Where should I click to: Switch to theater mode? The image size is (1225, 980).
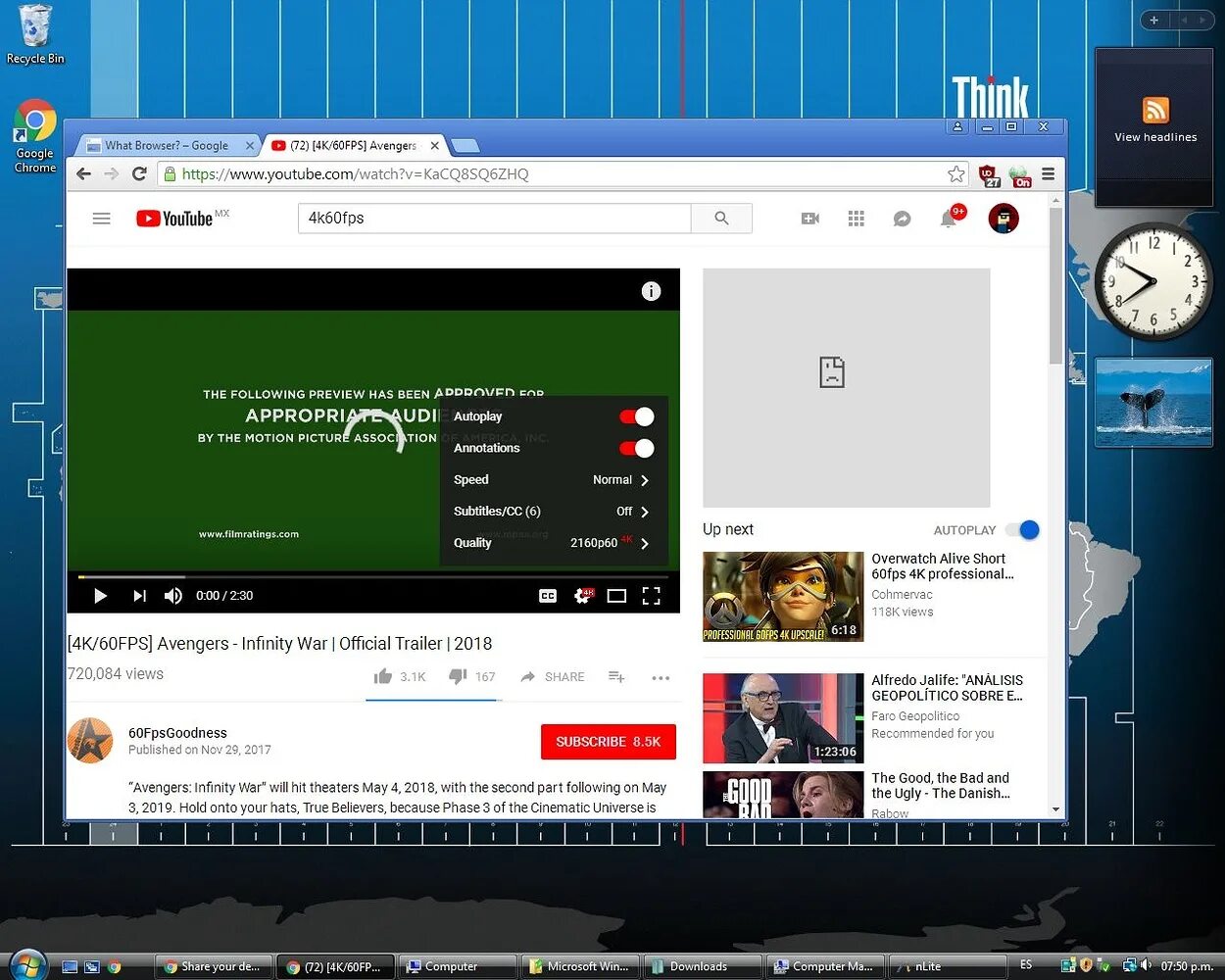(x=616, y=596)
